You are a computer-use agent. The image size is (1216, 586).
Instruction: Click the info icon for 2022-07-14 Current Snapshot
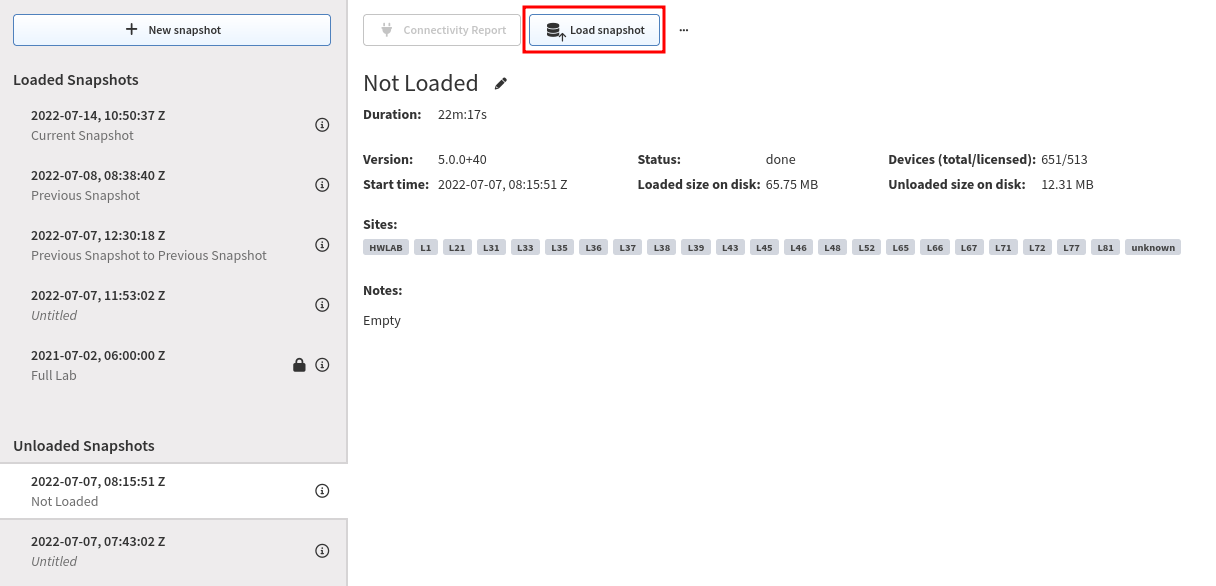[322, 125]
